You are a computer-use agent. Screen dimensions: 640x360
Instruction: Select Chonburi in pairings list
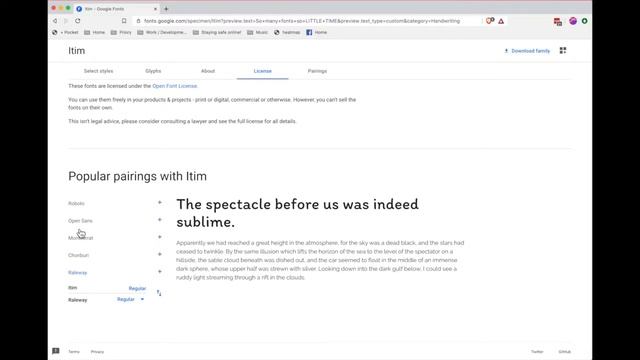78,255
